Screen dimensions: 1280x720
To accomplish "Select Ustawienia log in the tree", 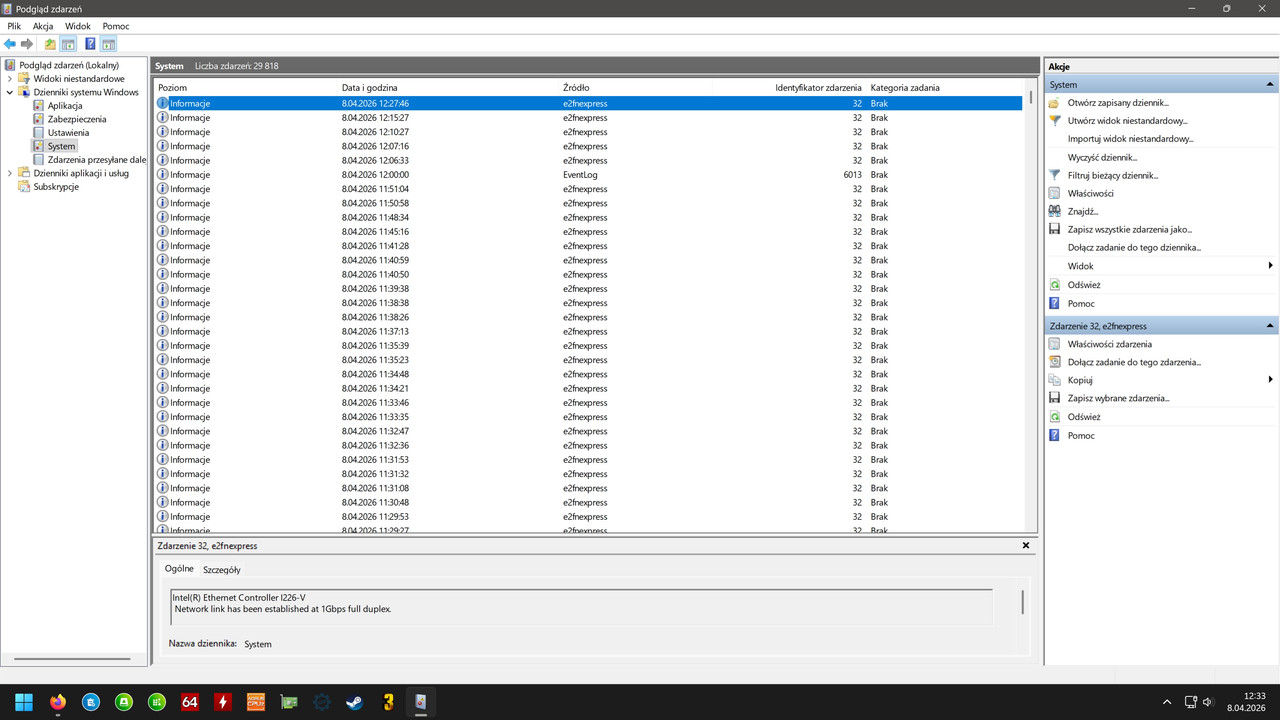I will pos(68,133).
